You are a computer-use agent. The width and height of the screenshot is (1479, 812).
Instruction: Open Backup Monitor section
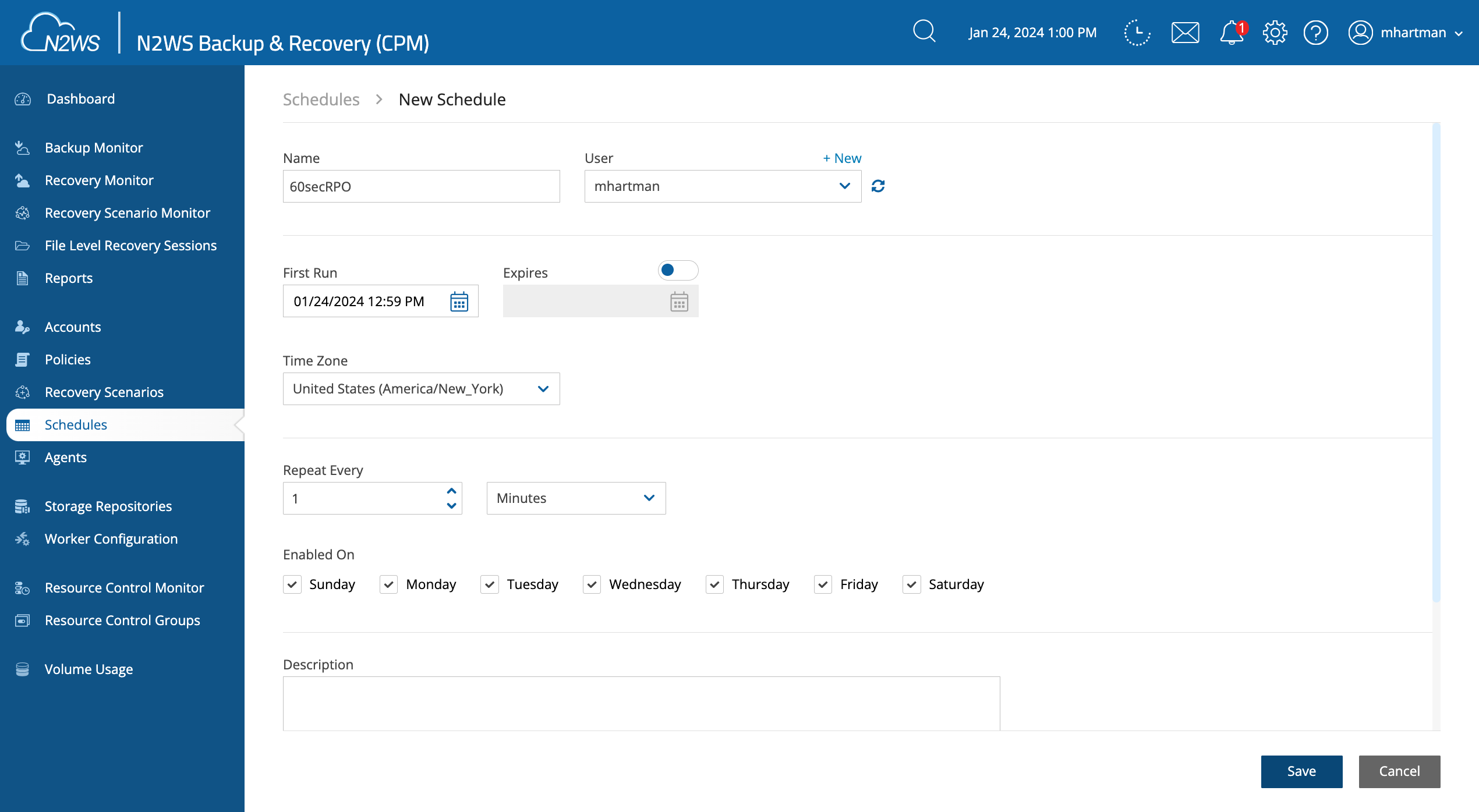click(x=94, y=147)
